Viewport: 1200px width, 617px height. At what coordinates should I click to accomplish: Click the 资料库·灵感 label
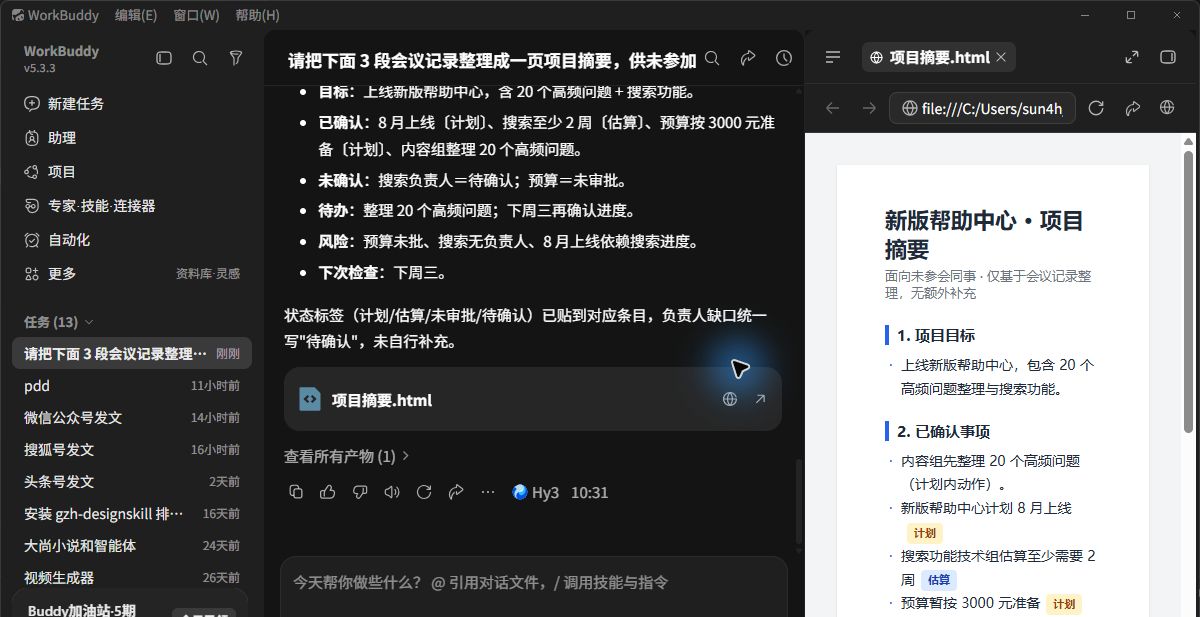208,273
